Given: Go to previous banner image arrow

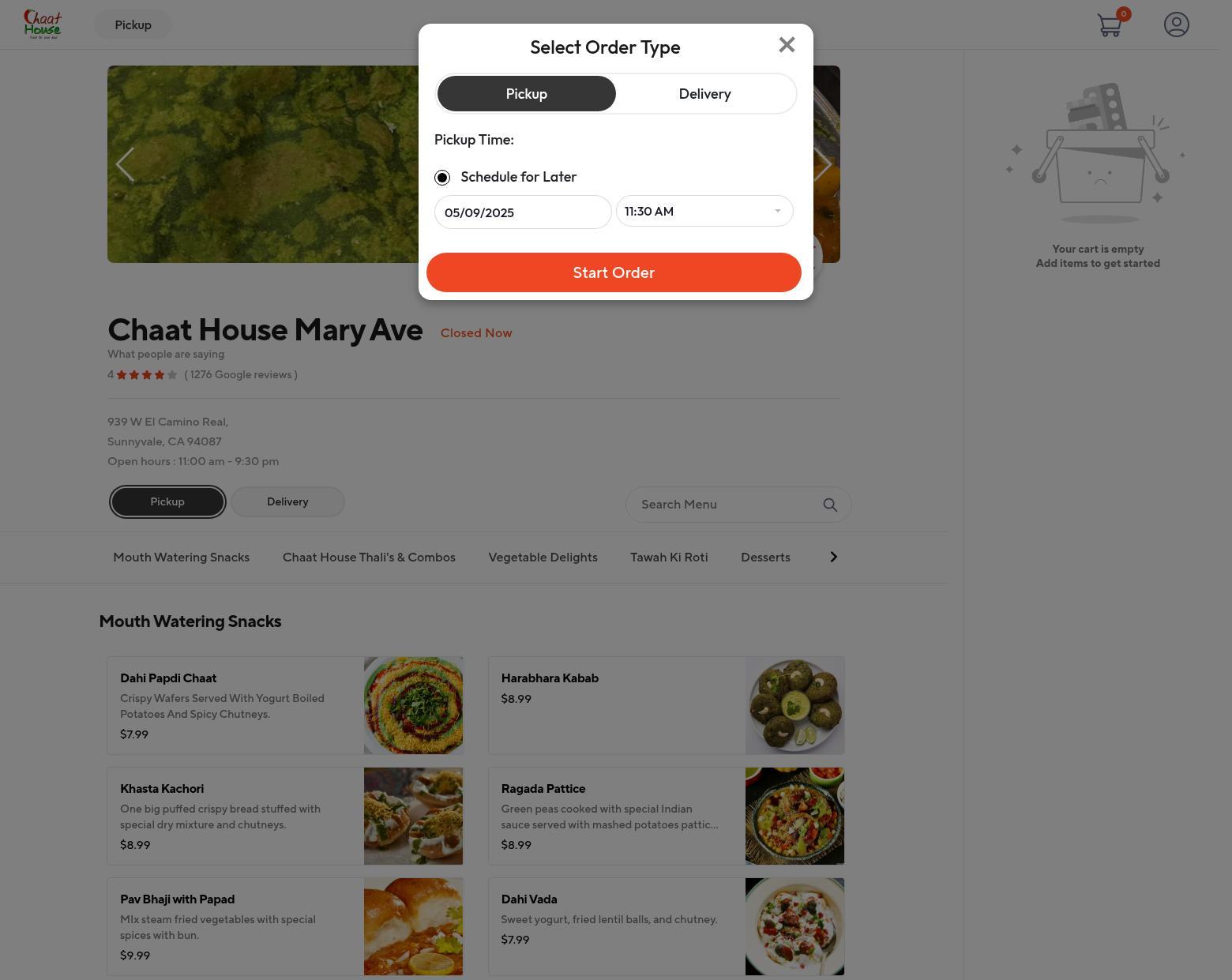Looking at the screenshot, I should (x=125, y=164).
